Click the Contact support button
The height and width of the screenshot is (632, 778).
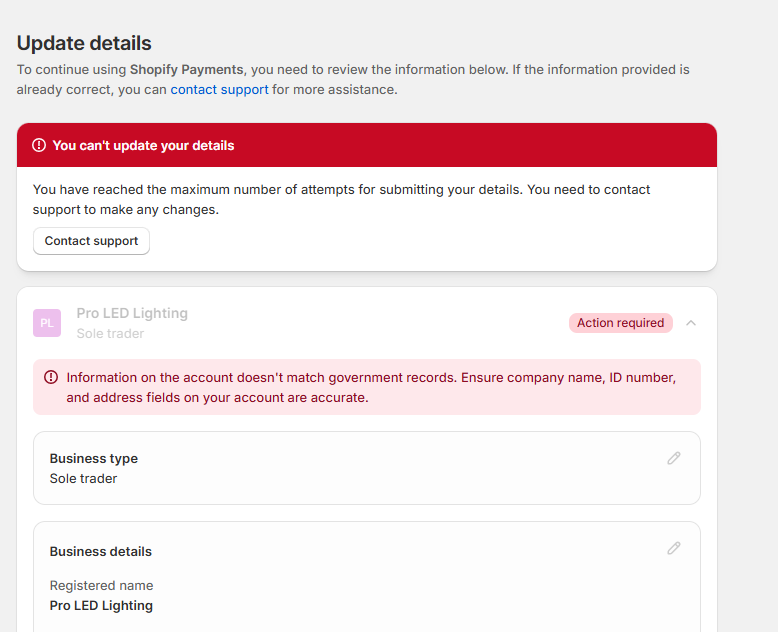(91, 241)
